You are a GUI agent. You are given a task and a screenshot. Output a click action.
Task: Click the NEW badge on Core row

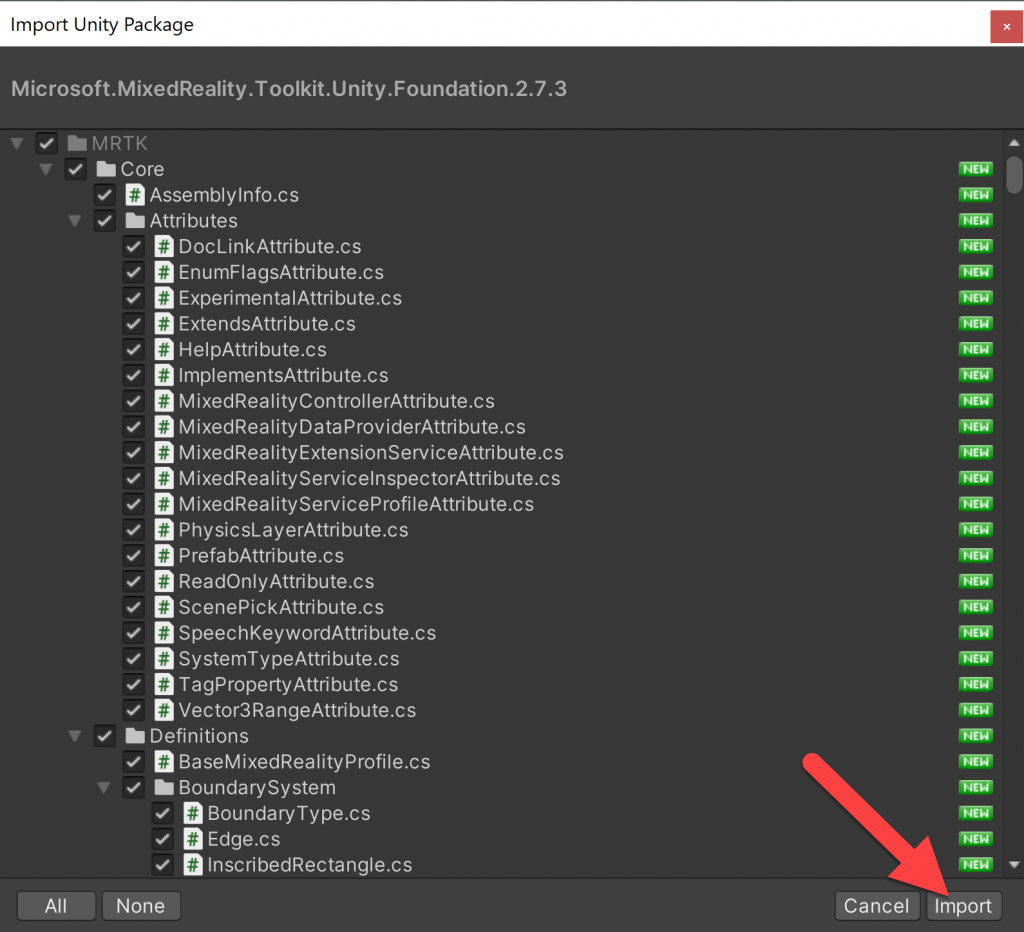[x=976, y=169]
